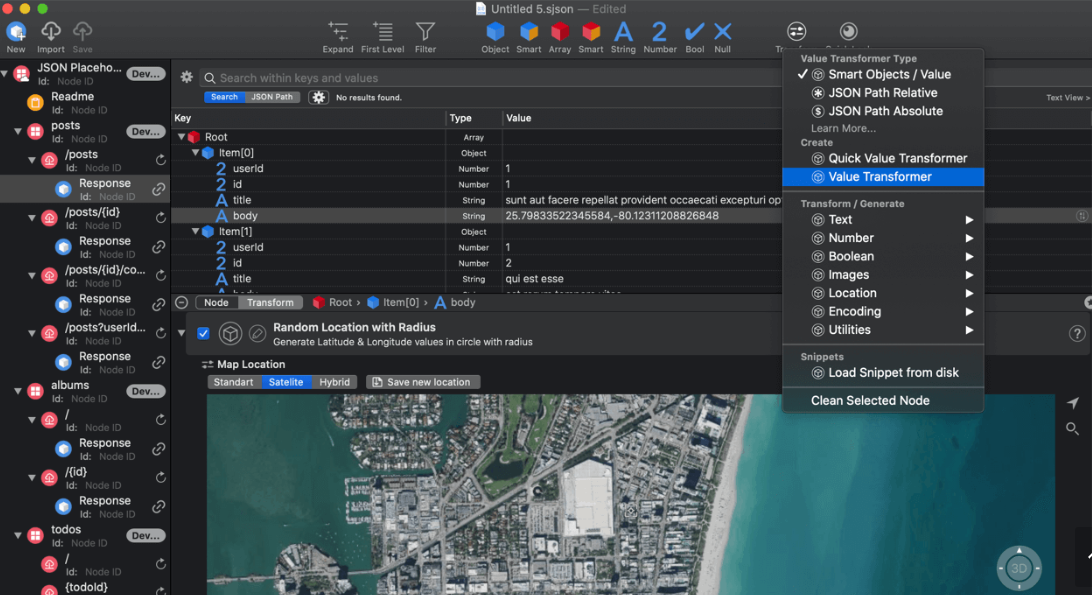
Task: Switch to the JSON Path search mode
Action: click(272, 97)
